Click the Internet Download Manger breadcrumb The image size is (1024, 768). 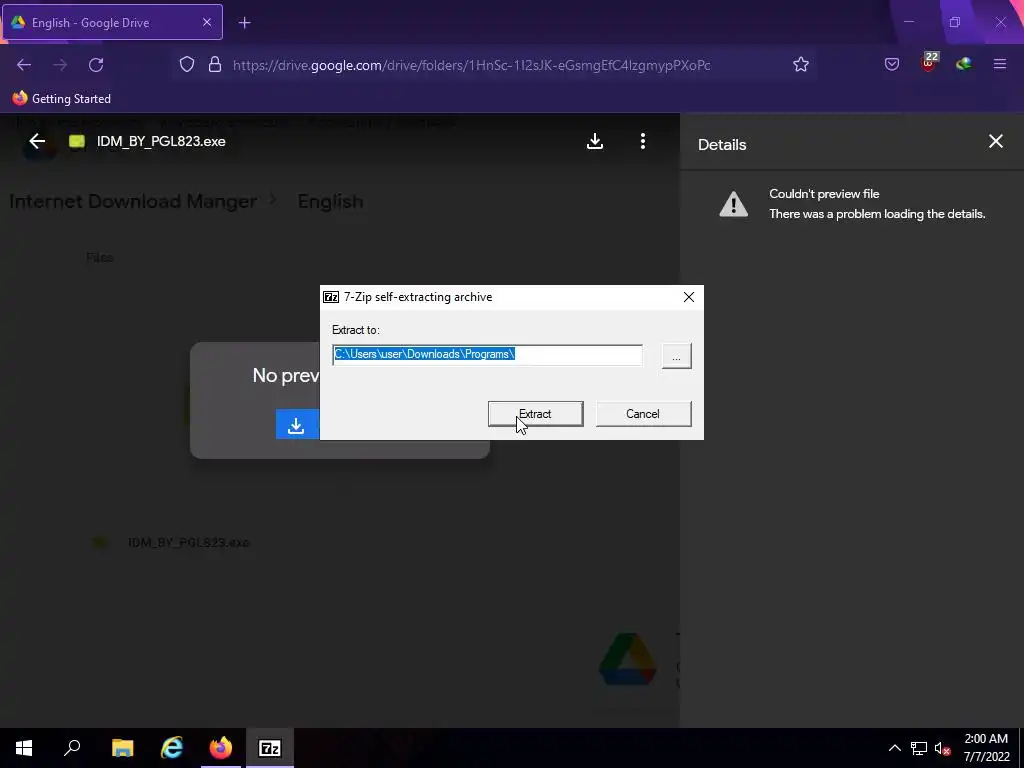pyautogui.click(x=133, y=202)
